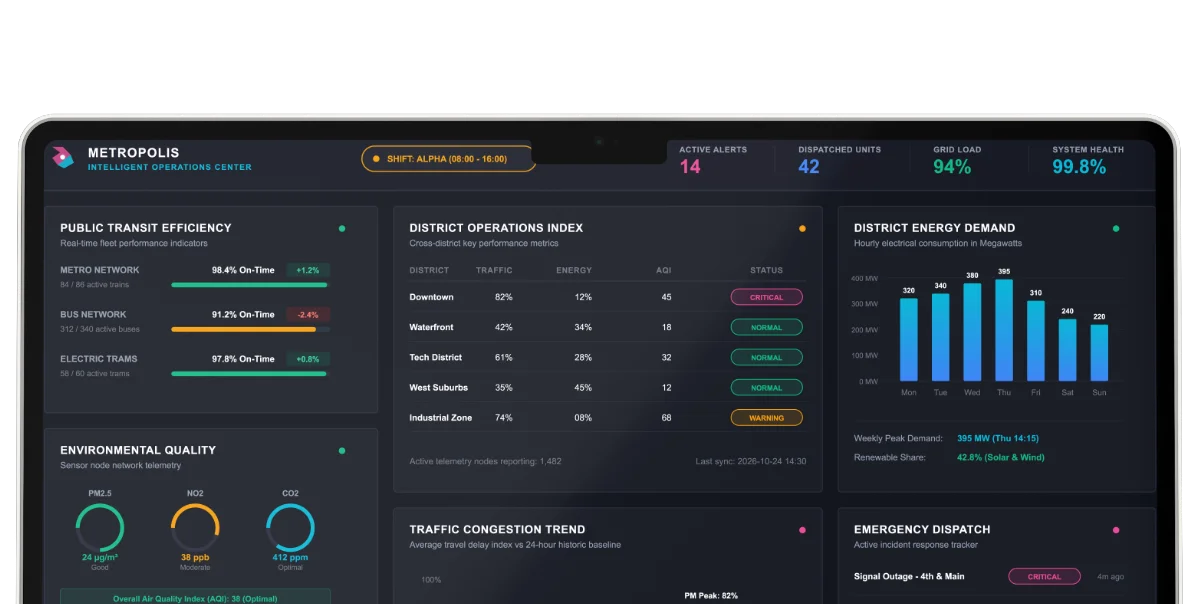This screenshot has width=1200, height=604.
Task: Click the Critical badge on Signal Outage incident
Action: pyautogui.click(x=1044, y=576)
